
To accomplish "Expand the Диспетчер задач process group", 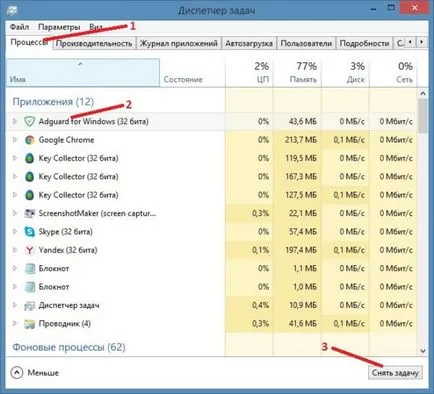I will (14, 305).
